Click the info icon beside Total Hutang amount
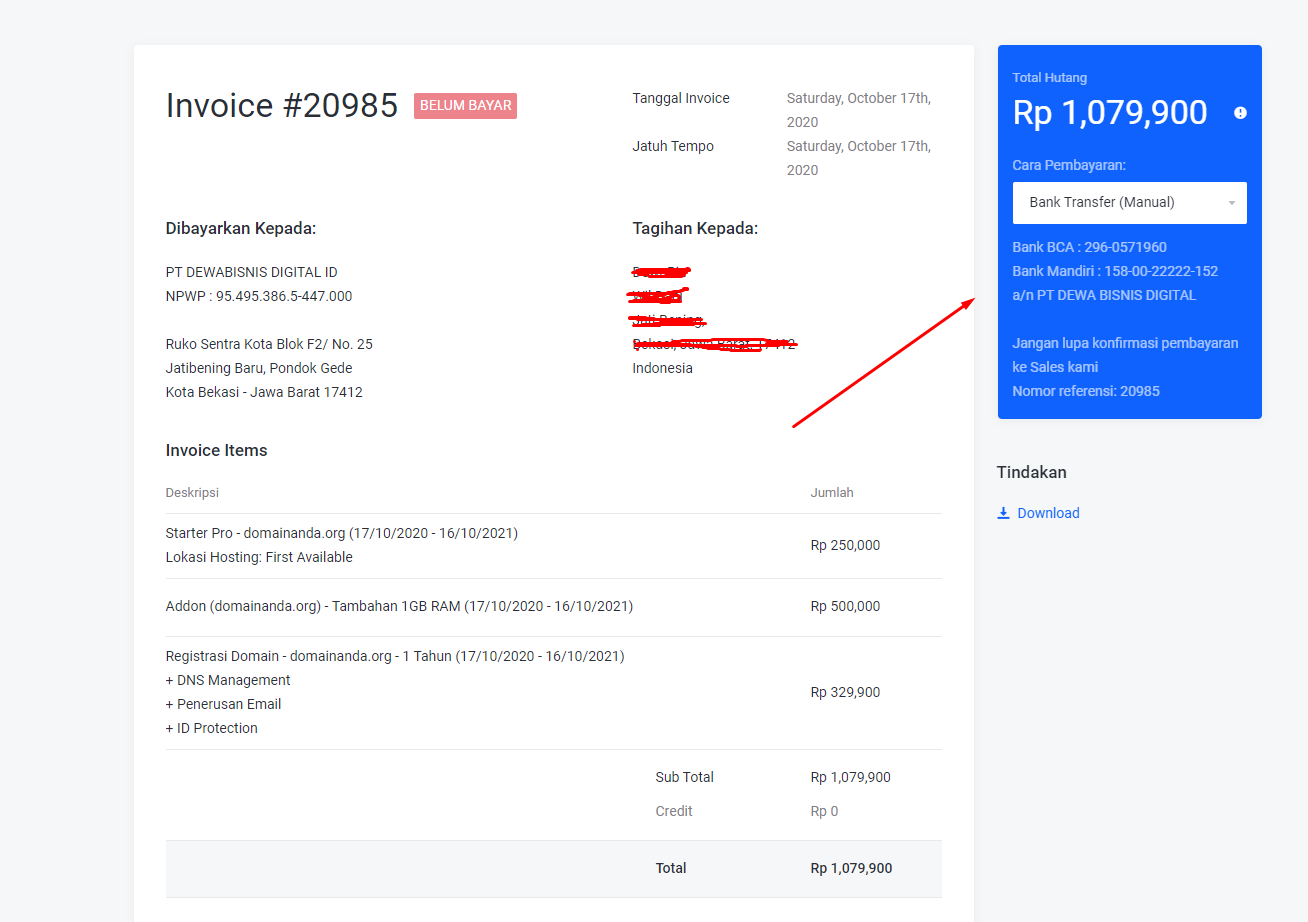The image size is (1308, 922). pos(1240,113)
